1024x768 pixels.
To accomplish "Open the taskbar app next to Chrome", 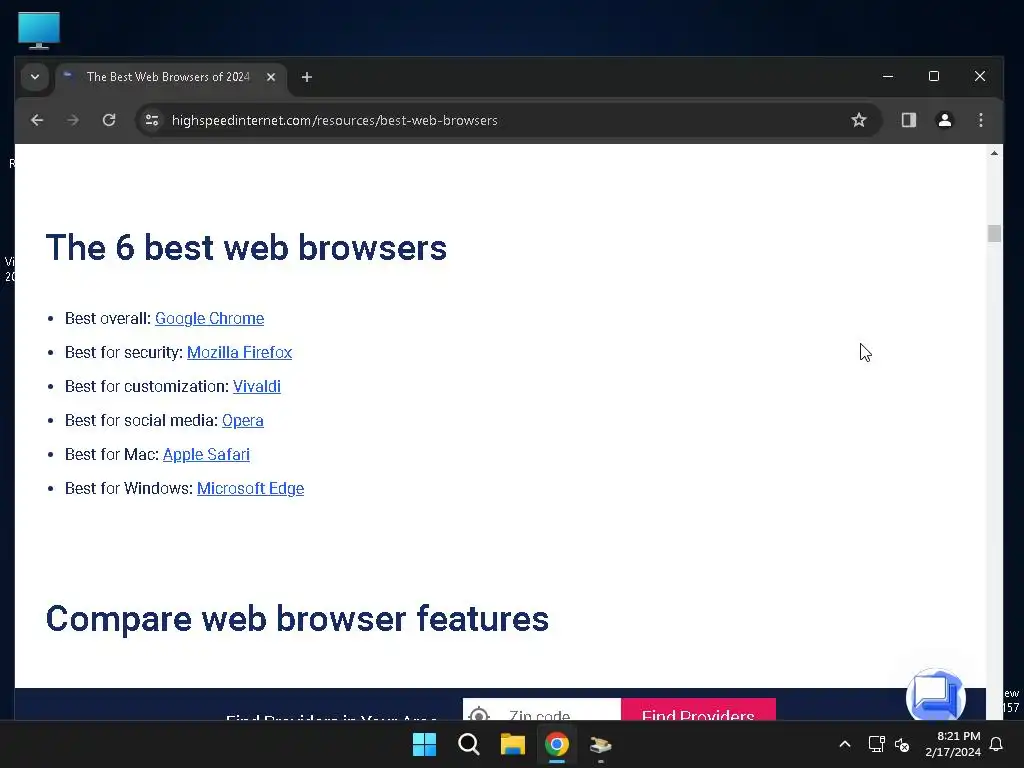I will point(601,744).
